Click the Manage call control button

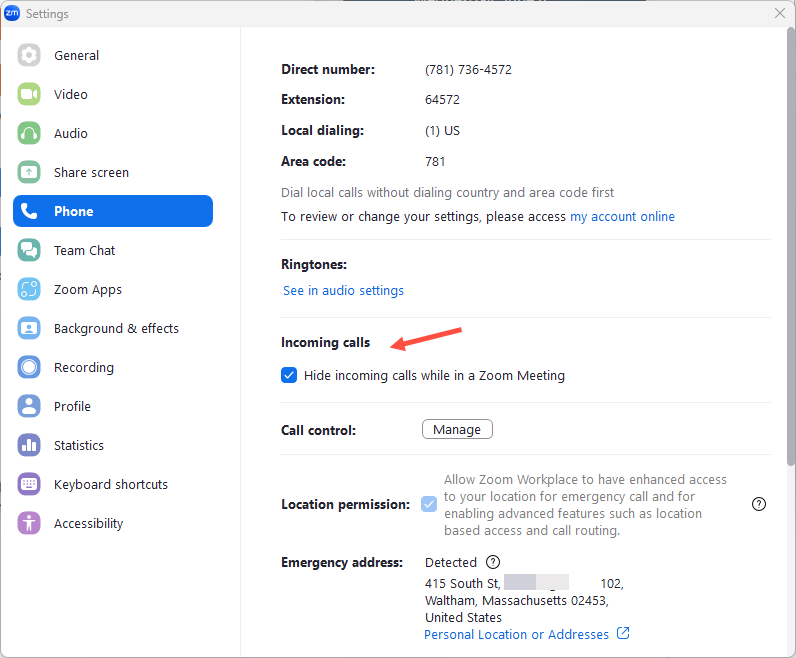(457, 429)
